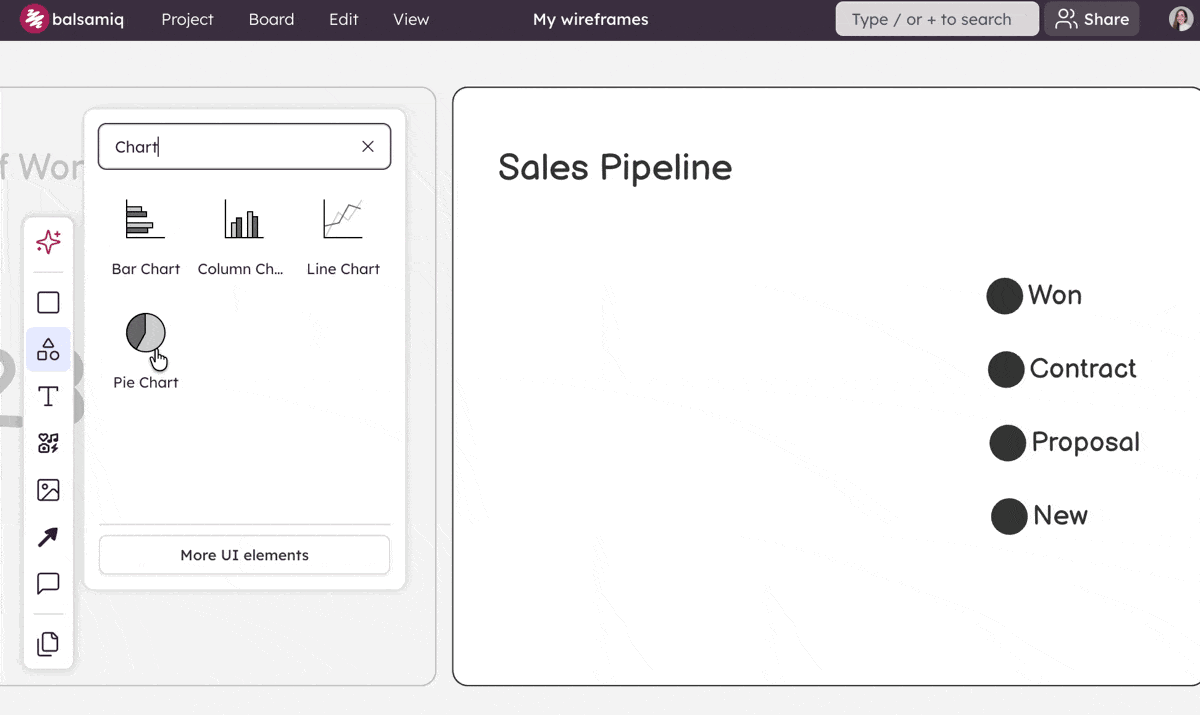The width and height of the screenshot is (1200, 715).
Task: Select the rectangle container tool
Action: point(48,302)
